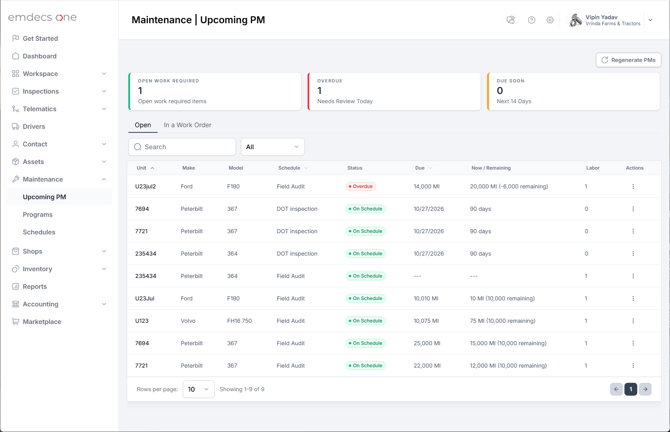Select page 1 button

(631, 389)
